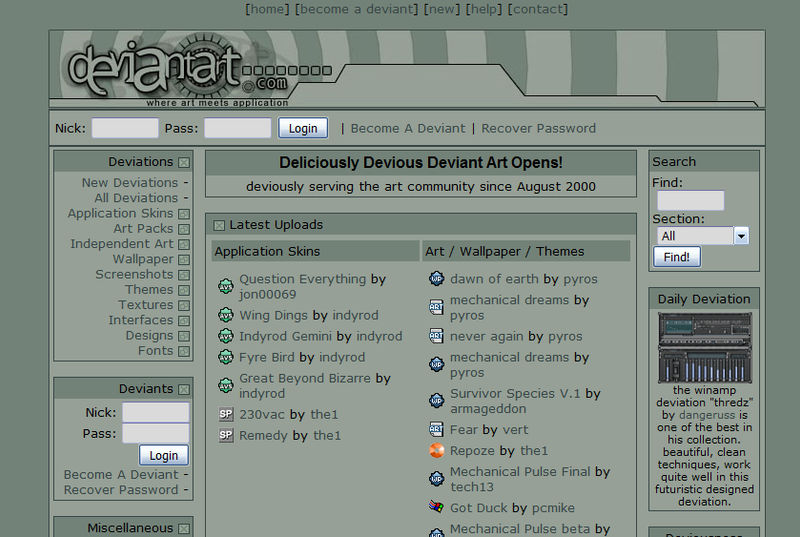Open the pcmike author link

pyautogui.click(x=553, y=508)
